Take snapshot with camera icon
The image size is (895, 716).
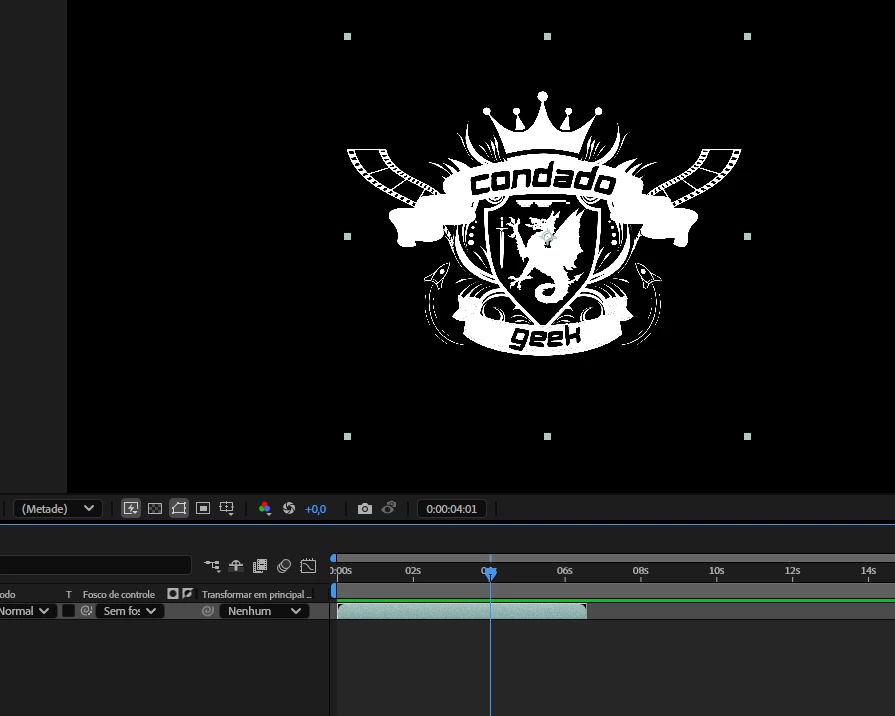pos(365,508)
